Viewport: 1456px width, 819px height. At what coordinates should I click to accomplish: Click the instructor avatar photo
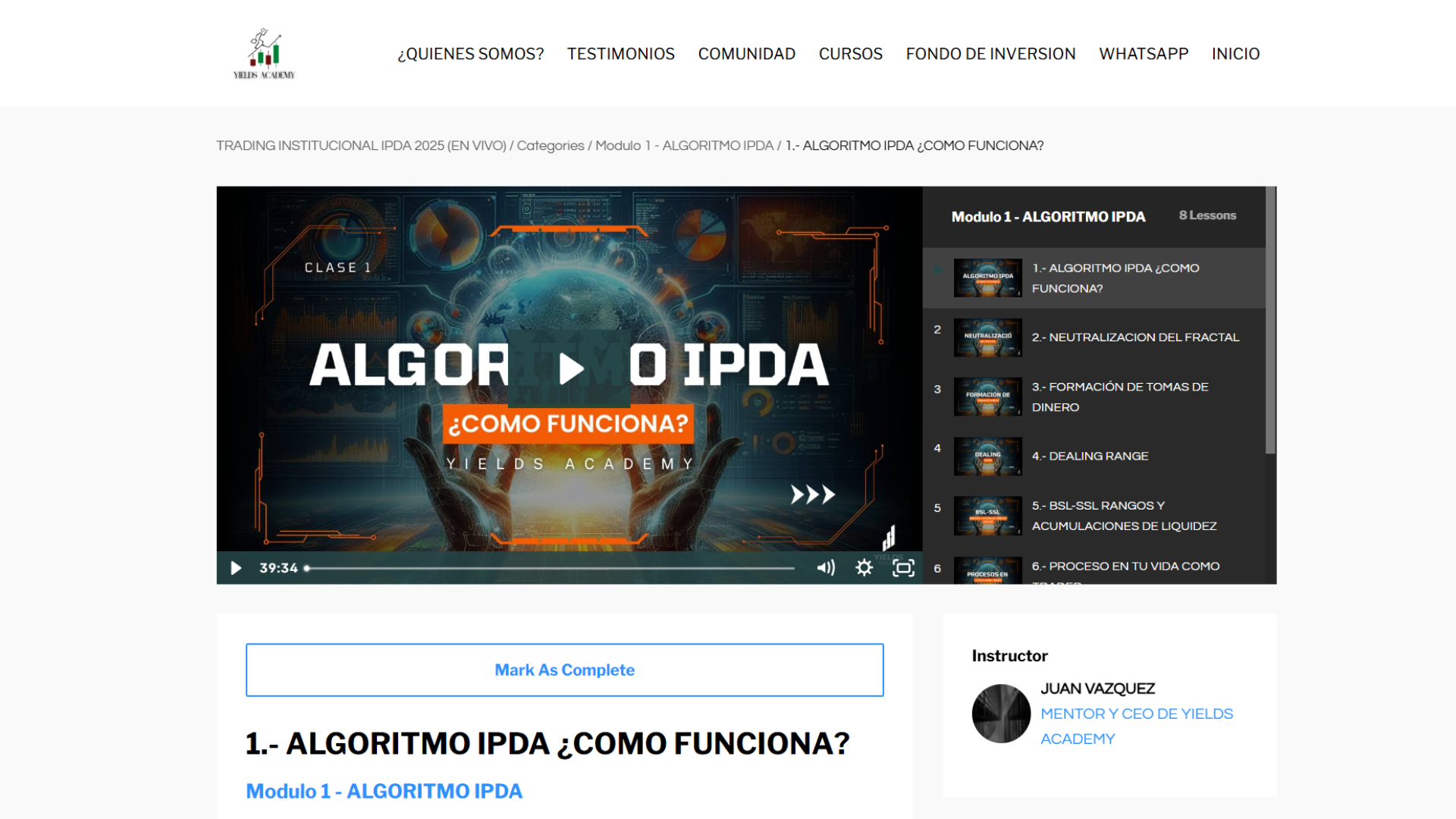(1001, 714)
